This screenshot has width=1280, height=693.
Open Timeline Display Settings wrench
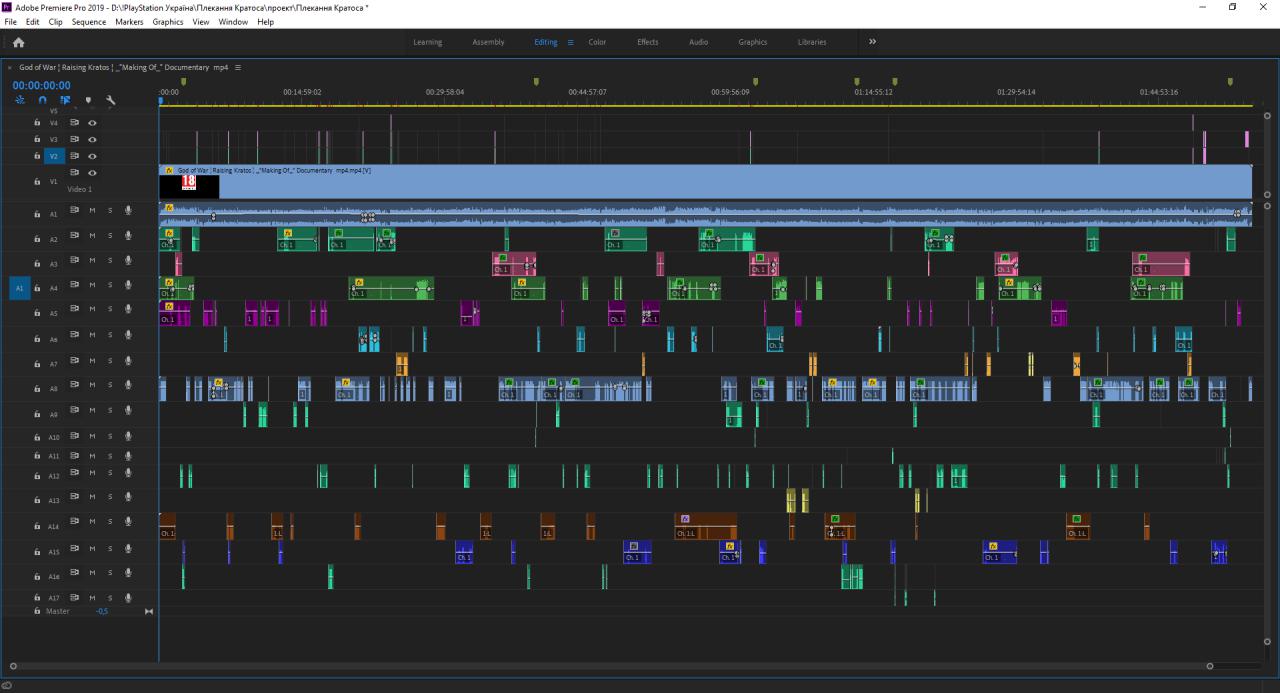point(111,100)
